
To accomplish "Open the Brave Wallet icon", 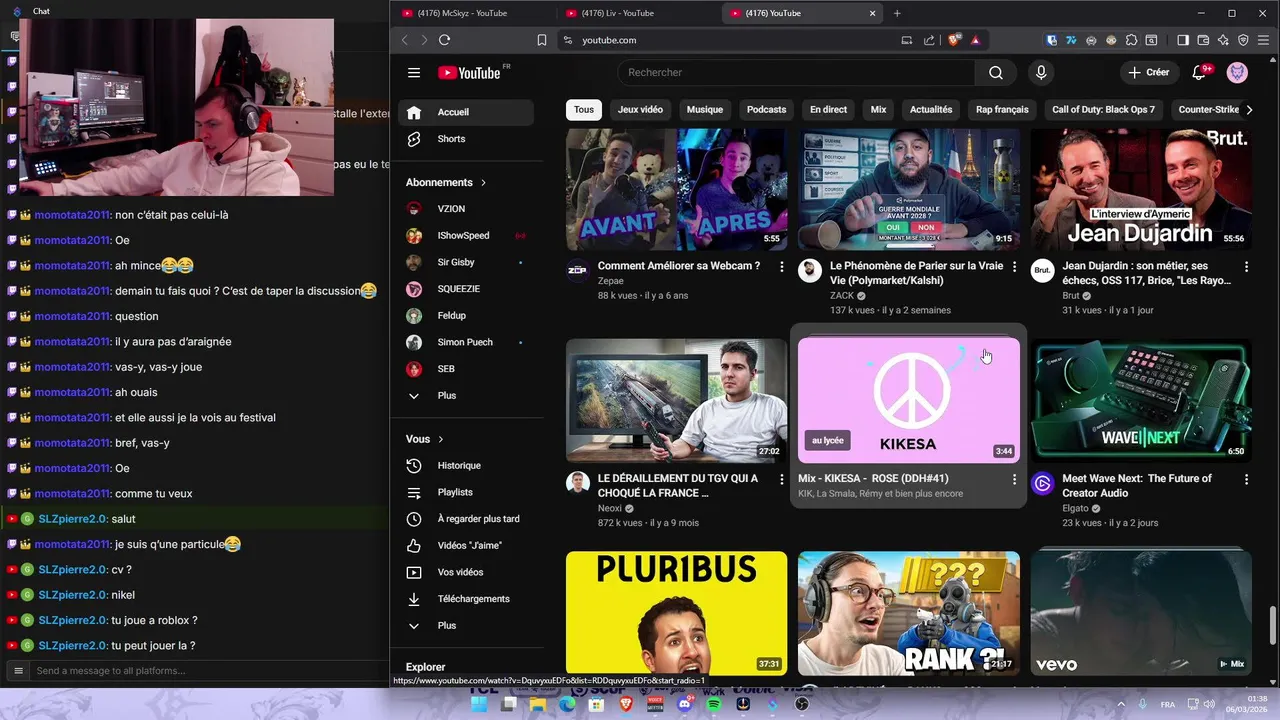I will pyautogui.click(x=1203, y=40).
